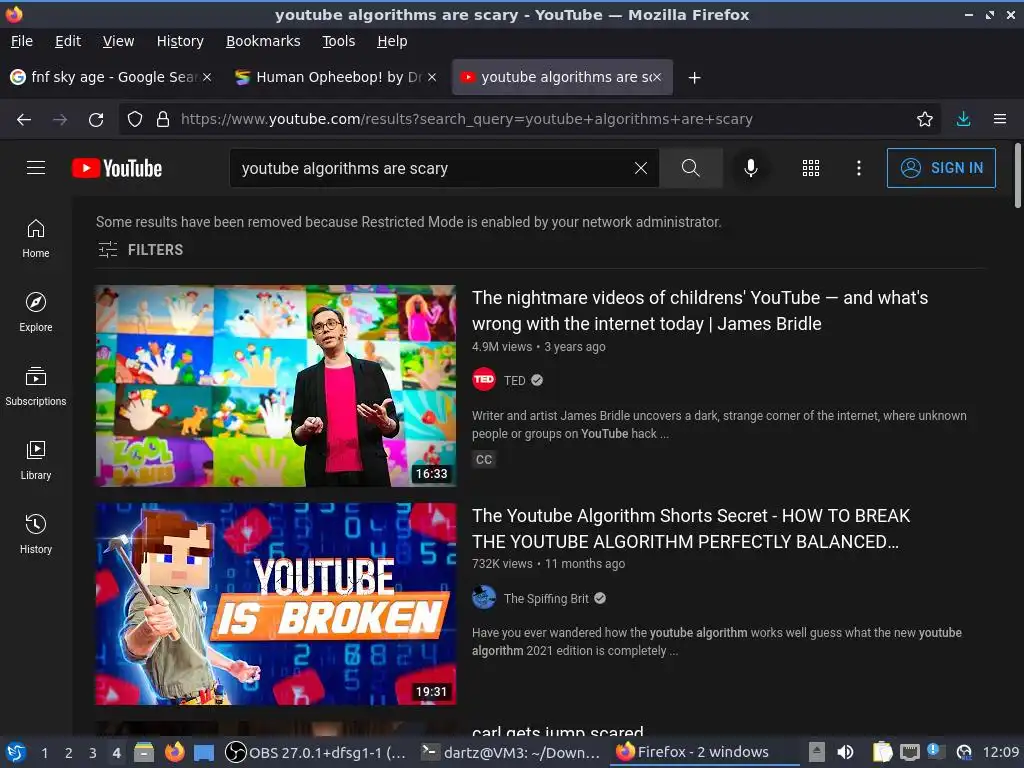Bookmark this page with the star icon
Viewport: 1024px width, 768px height.
(924, 119)
